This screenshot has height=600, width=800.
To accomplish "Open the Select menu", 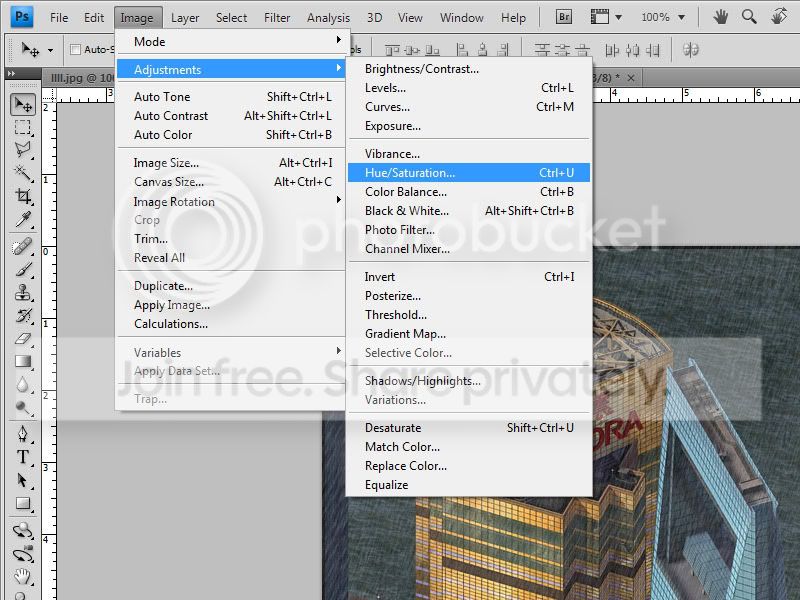I will tap(231, 18).
